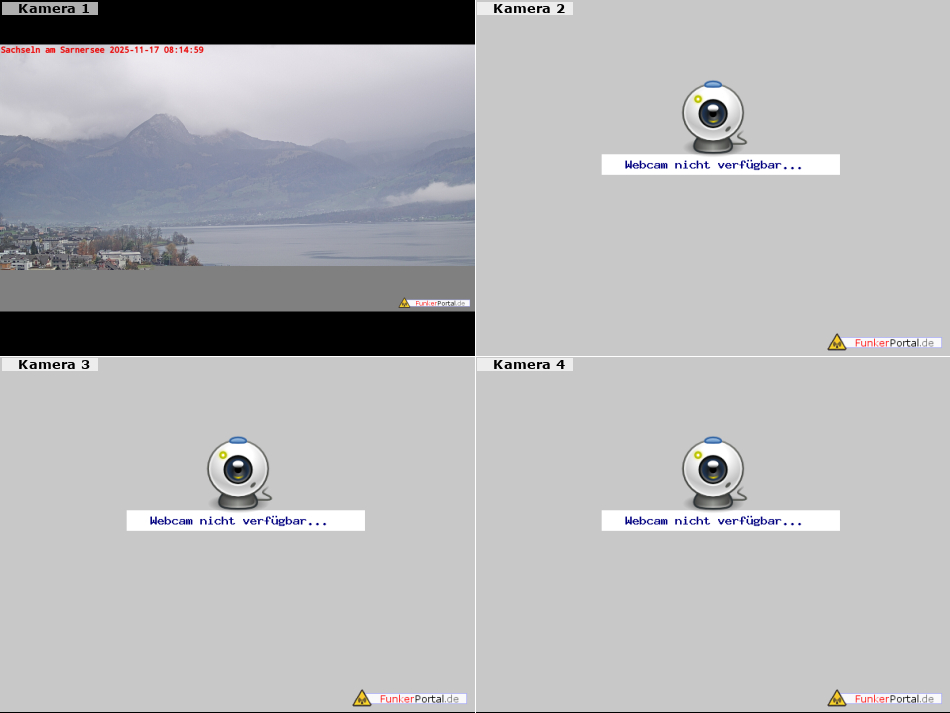Open FunkerPortal.de text link in Kamera 3
The height and width of the screenshot is (713, 950).
420,699
